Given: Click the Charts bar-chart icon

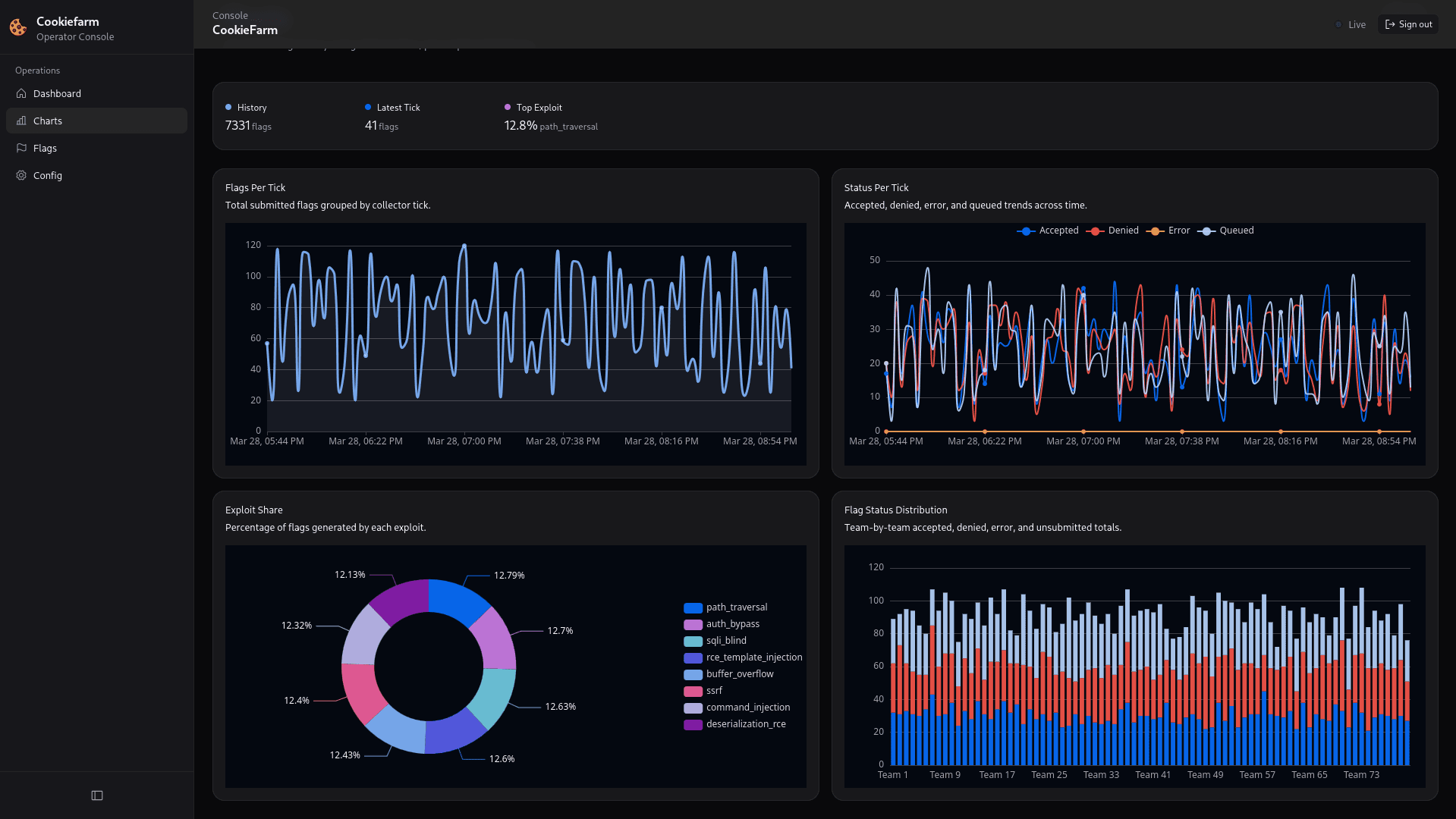Looking at the screenshot, I should (23, 121).
